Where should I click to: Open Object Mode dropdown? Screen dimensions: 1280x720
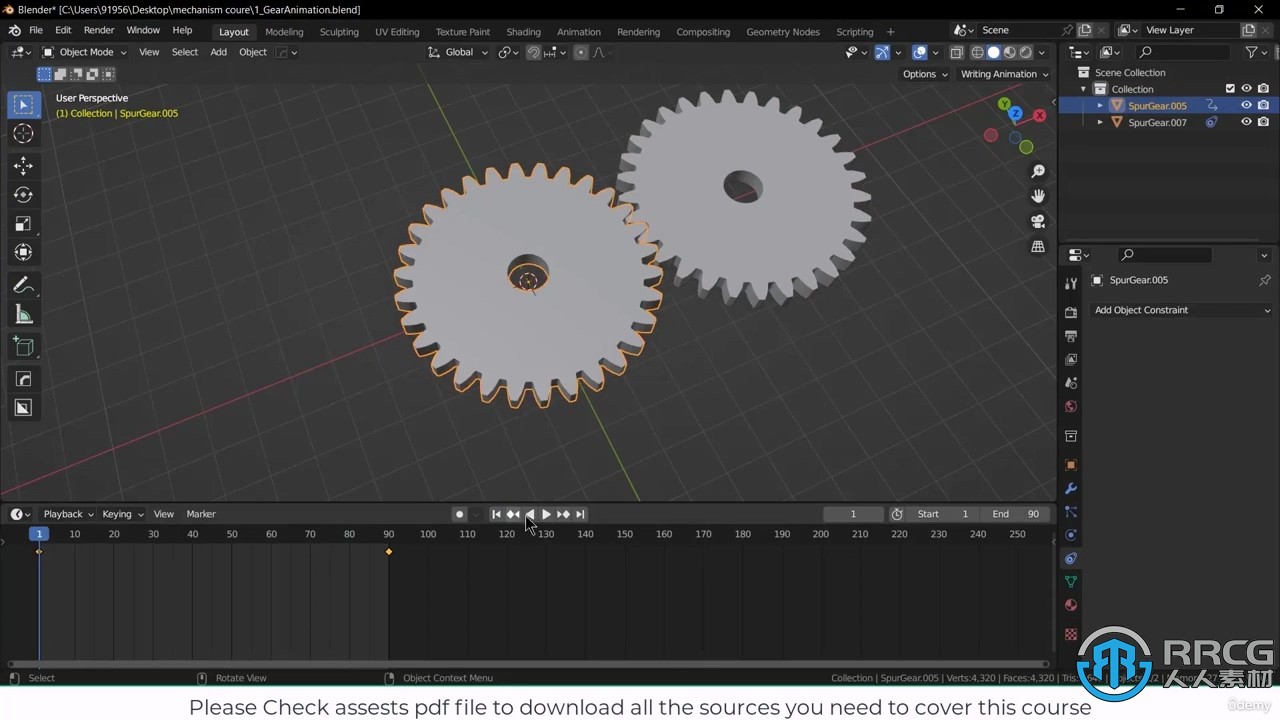pyautogui.click(x=85, y=52)
